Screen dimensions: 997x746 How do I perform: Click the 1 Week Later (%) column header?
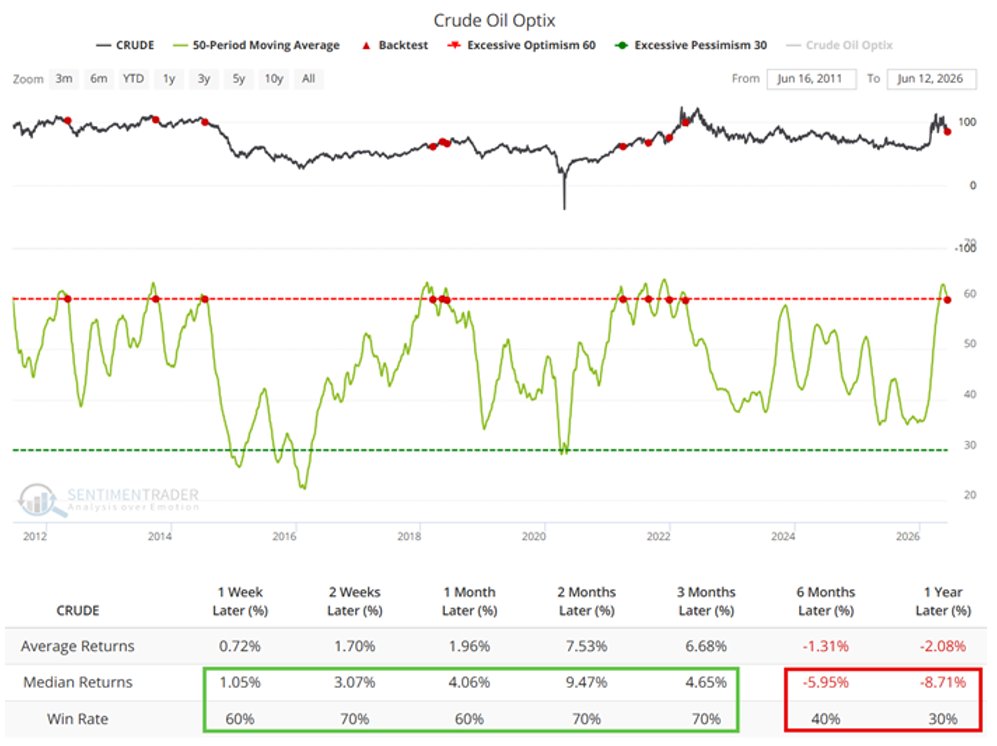240,601
